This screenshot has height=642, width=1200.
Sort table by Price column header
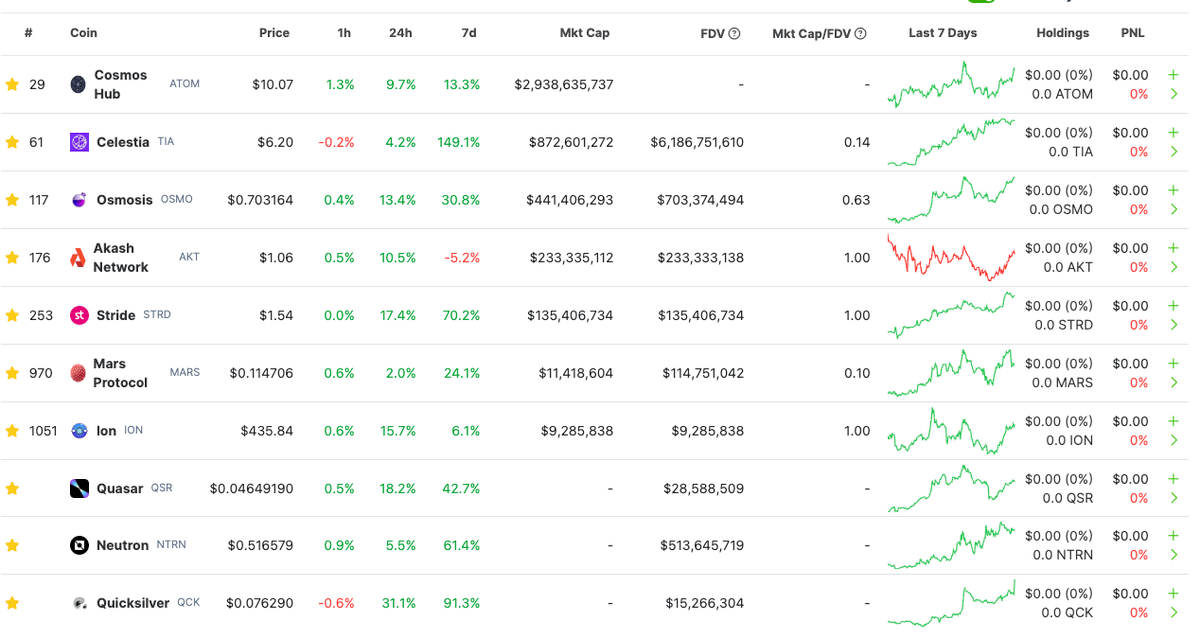pos(274,33)
